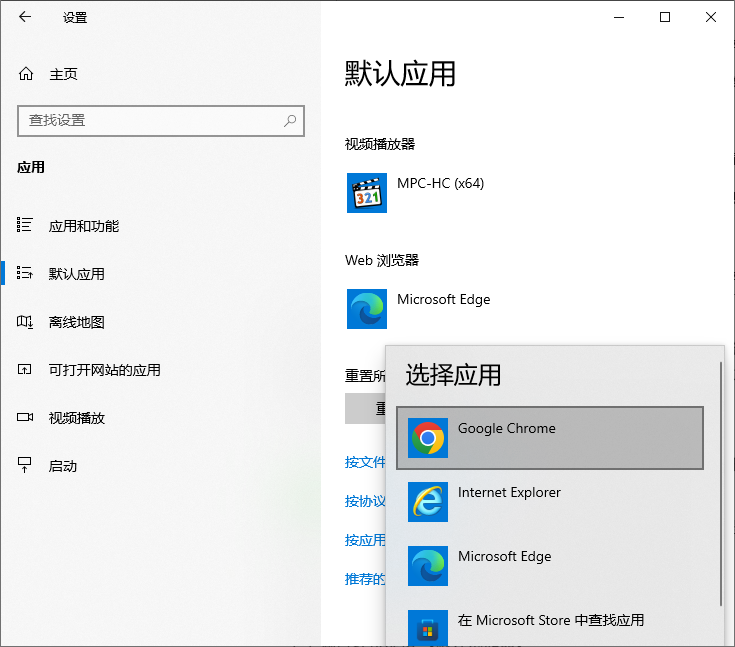Screen dimensions: 735x647
Task: Open 离线地图 settings page
Action: point(76,322)
